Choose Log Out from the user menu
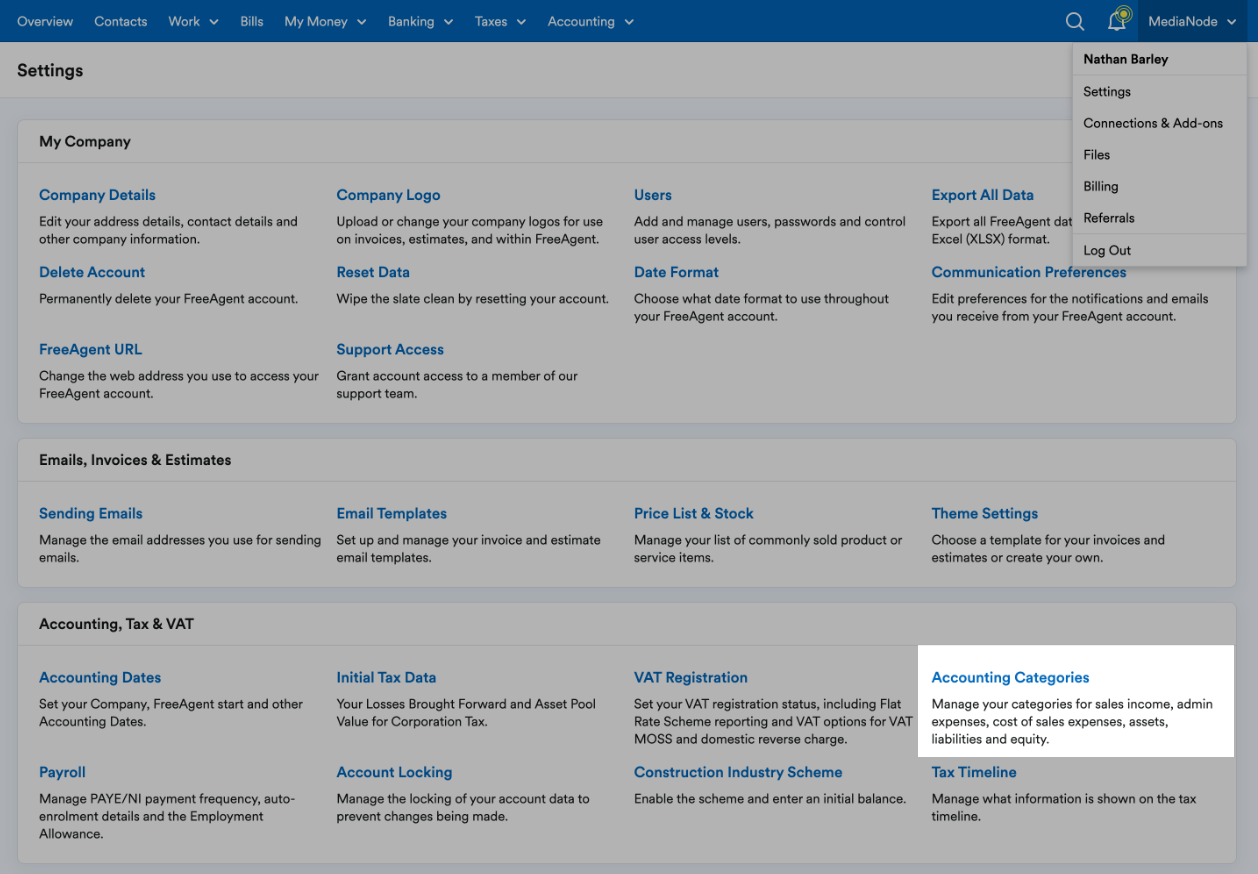 pos(1106,250)
